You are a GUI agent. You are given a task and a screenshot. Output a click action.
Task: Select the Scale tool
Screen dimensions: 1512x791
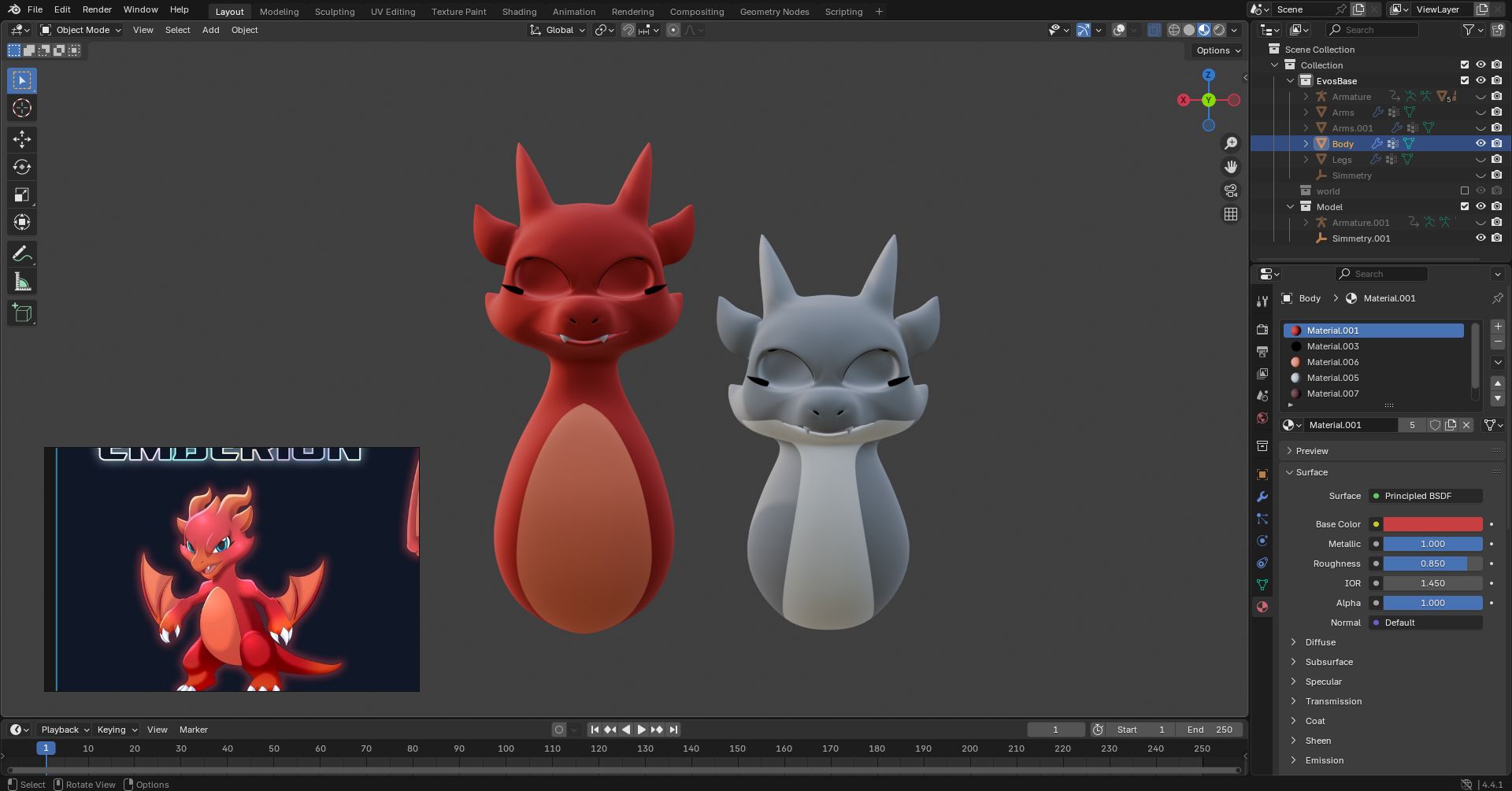(22, 194)
